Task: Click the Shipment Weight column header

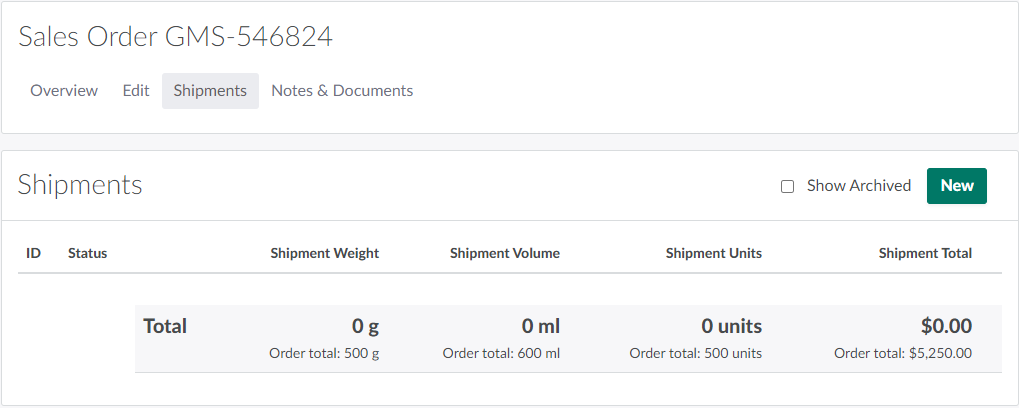Action: (324, 253)
